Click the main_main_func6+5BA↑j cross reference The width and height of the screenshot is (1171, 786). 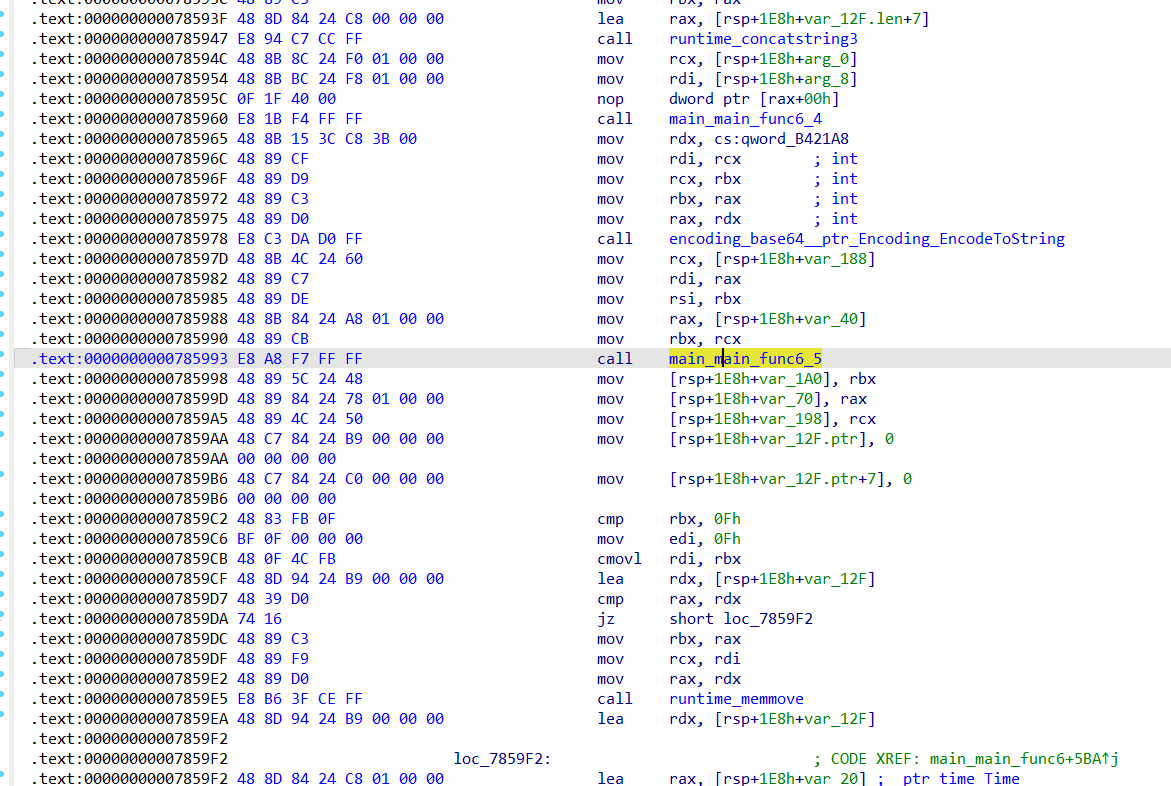click(x=1024, y=759)
